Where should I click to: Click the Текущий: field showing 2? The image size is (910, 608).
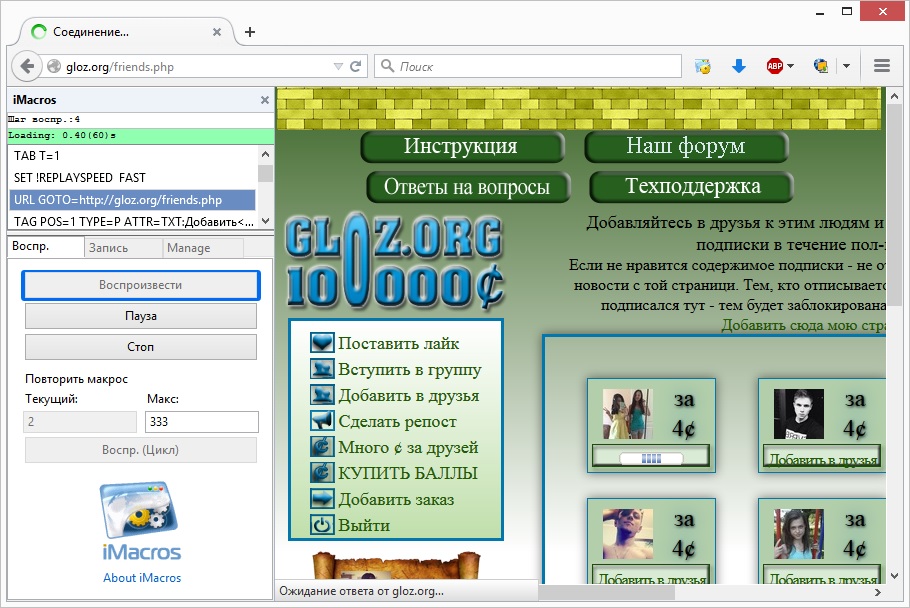(80, 422)
